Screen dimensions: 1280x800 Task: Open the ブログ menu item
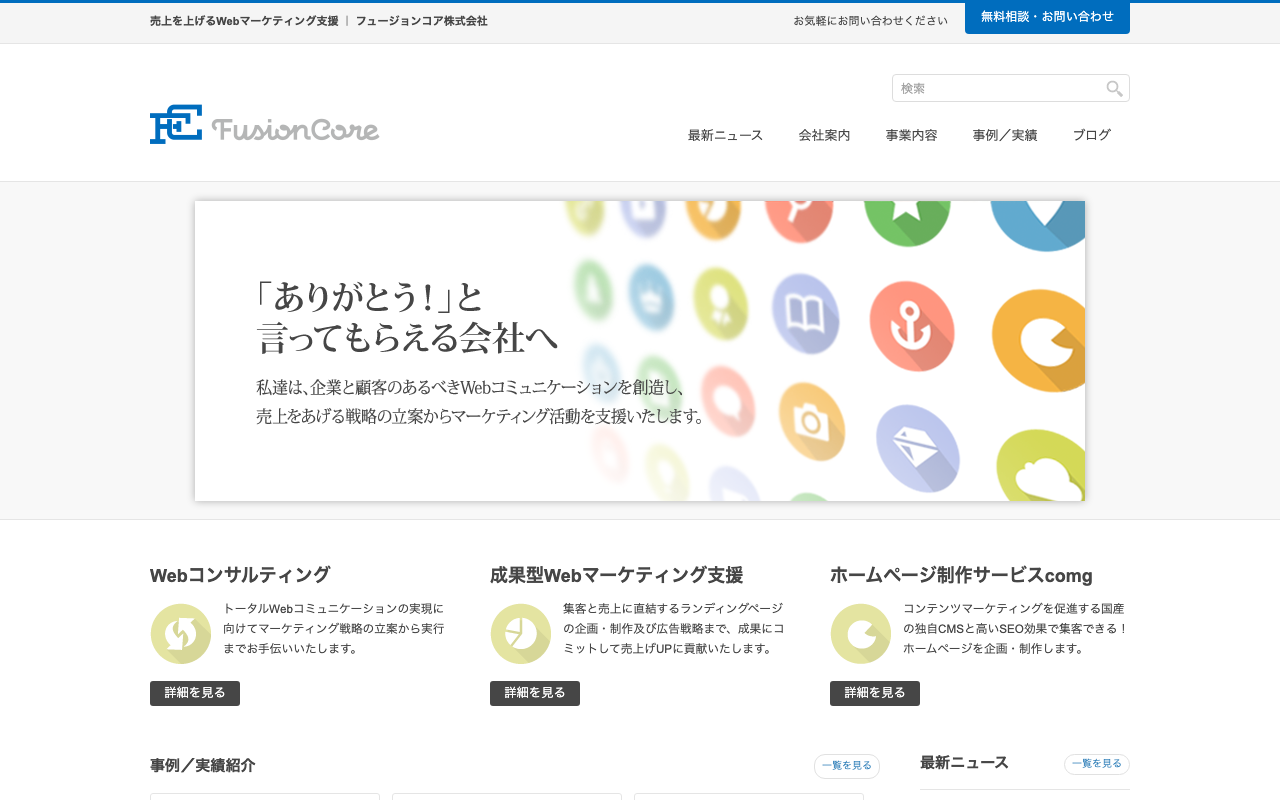(1091, 135)
